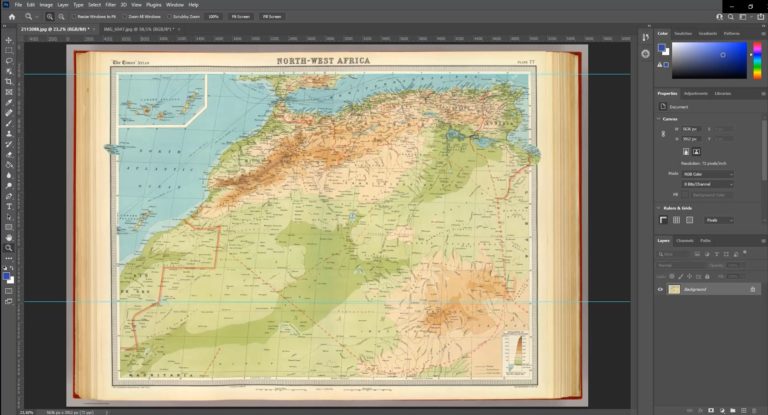
Task: Toggle Zoom All Windows checkbox
Action: [125, 17]
